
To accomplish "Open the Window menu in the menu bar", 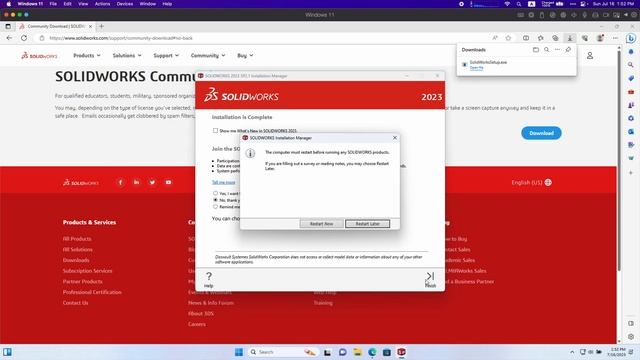I will tap(148, 4).
